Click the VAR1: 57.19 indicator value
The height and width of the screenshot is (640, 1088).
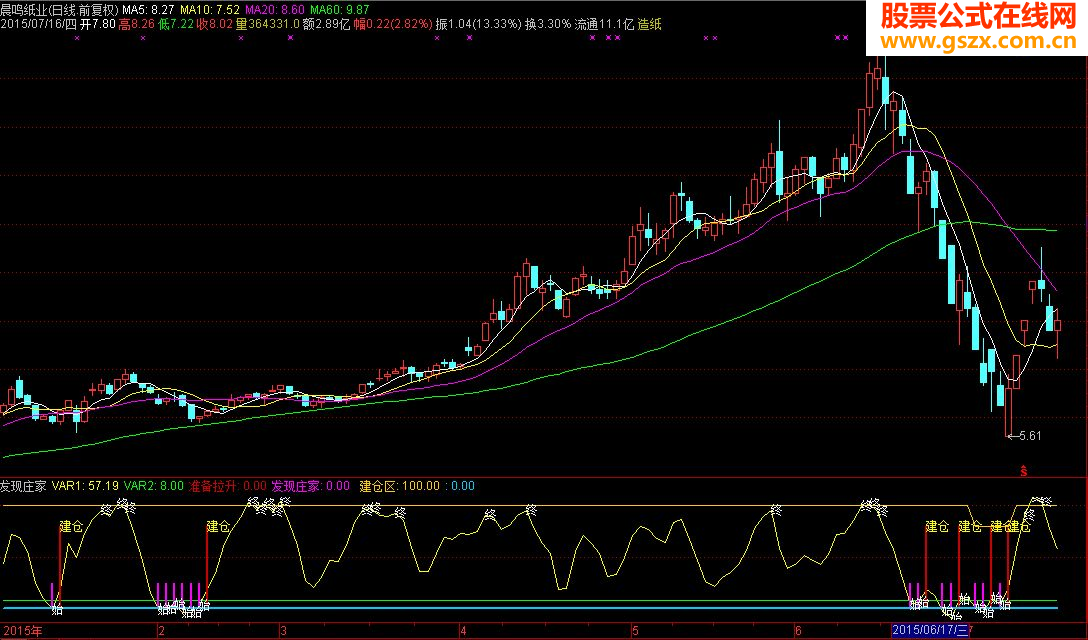(x=85, y=486)
